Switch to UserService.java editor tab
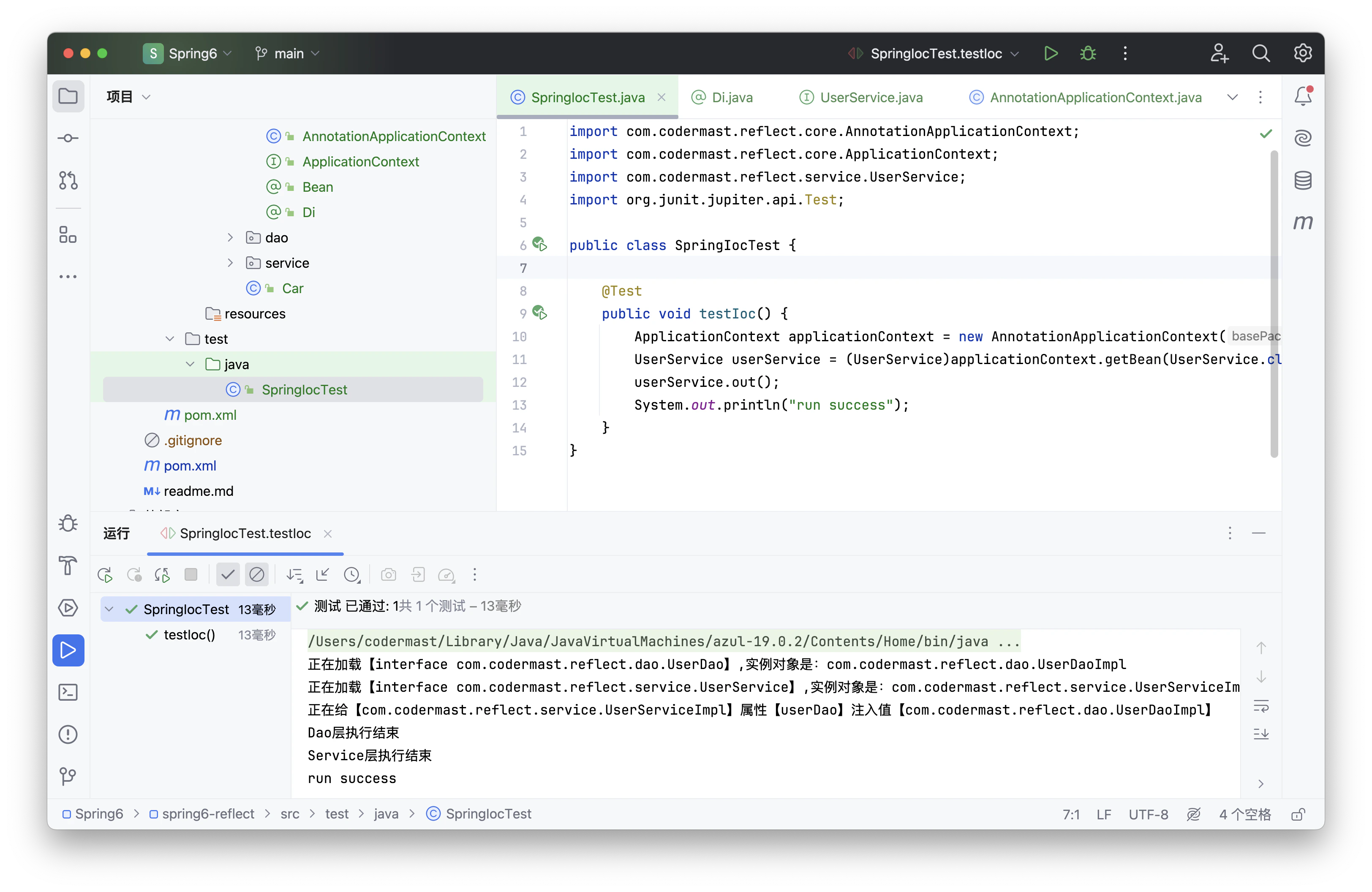The width and height of the screenshot is (1372, 892). coord(871,98)
